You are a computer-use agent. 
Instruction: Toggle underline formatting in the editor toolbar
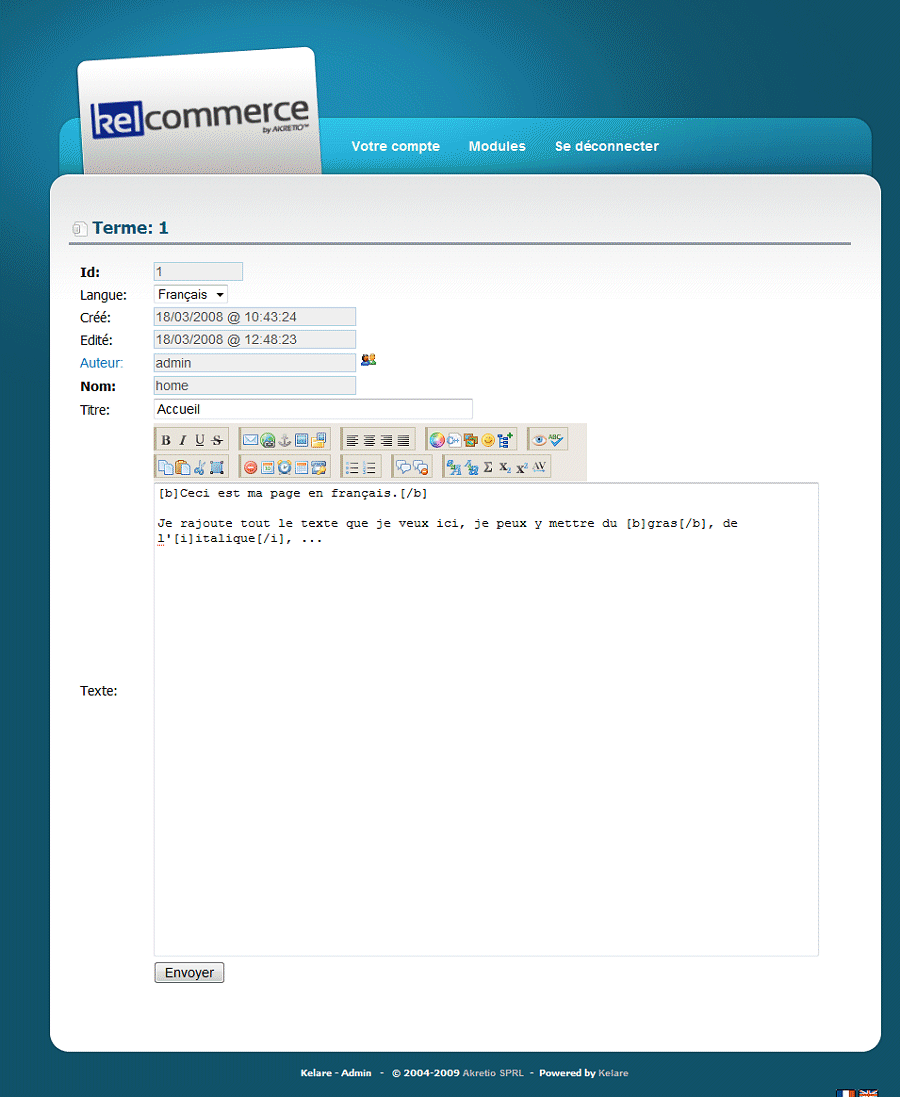click(x=200, y=440)
